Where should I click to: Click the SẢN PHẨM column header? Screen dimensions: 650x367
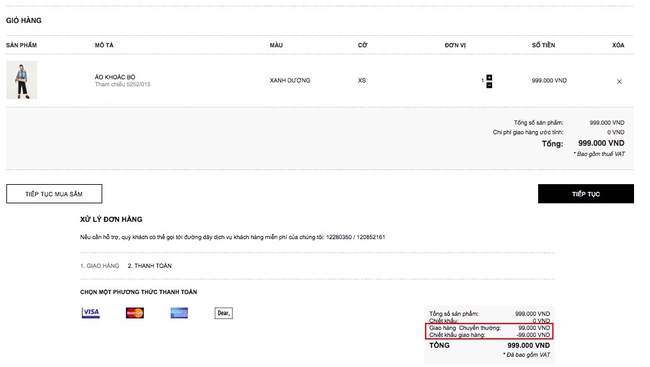[22, 45]
